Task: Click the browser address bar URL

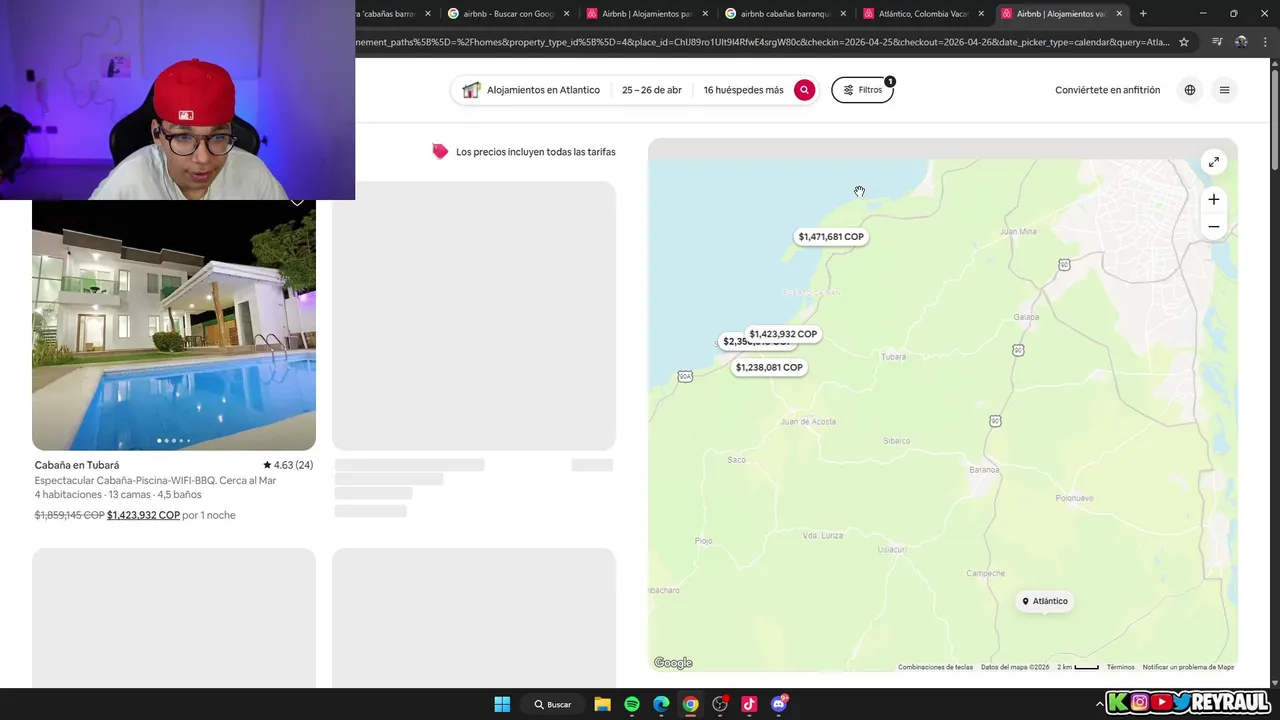Action: (762, 42)
